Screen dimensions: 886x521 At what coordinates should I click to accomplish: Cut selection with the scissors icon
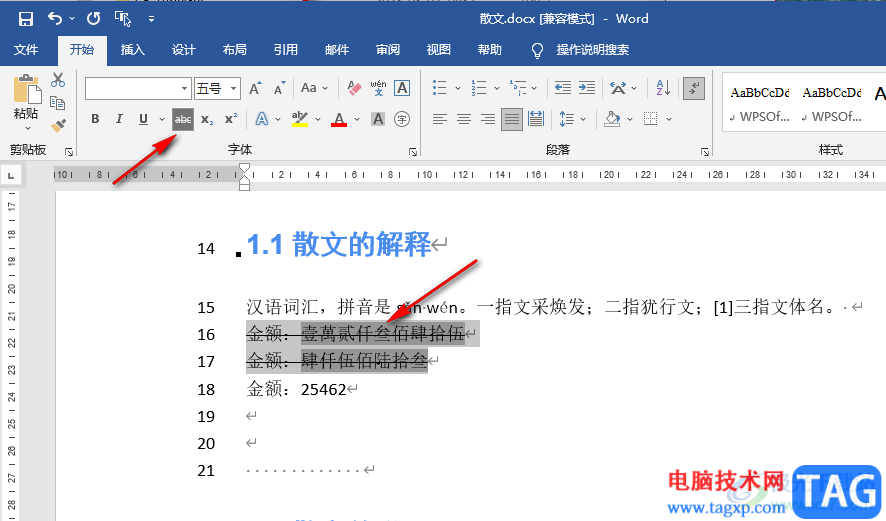tap(58, 80)
